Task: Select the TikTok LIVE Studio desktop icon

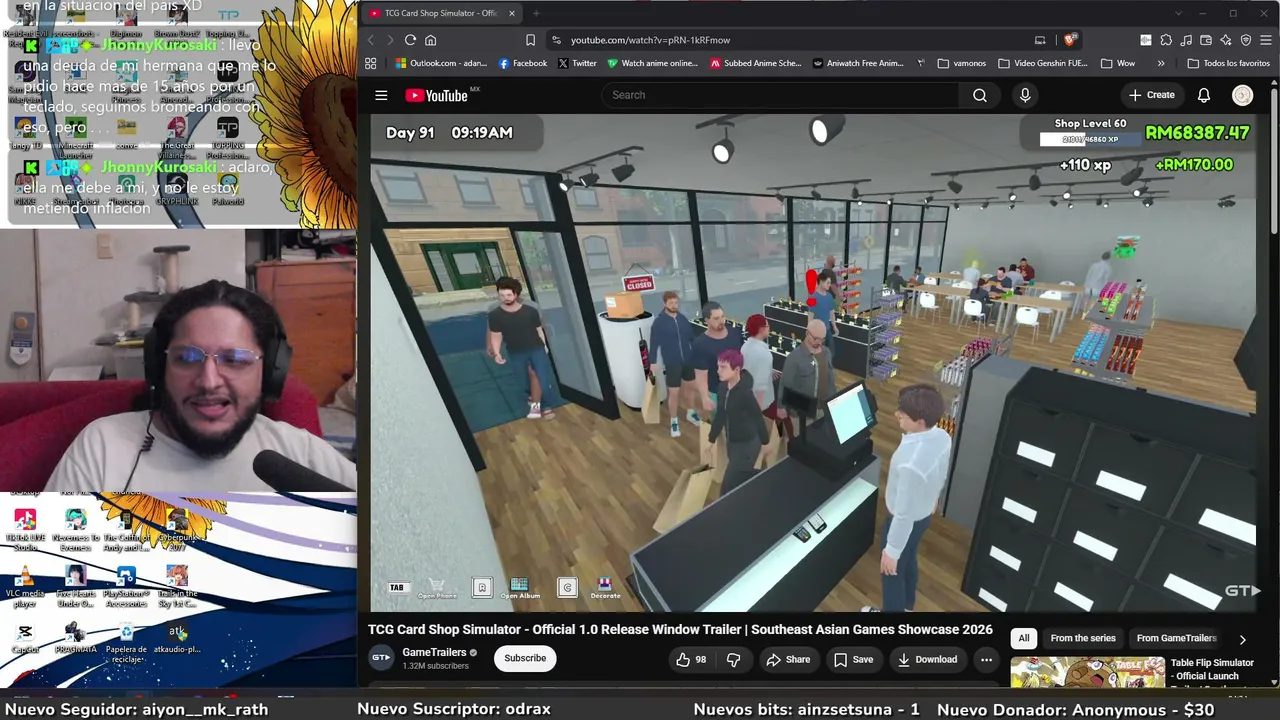Action: click(x=25, y=530)
